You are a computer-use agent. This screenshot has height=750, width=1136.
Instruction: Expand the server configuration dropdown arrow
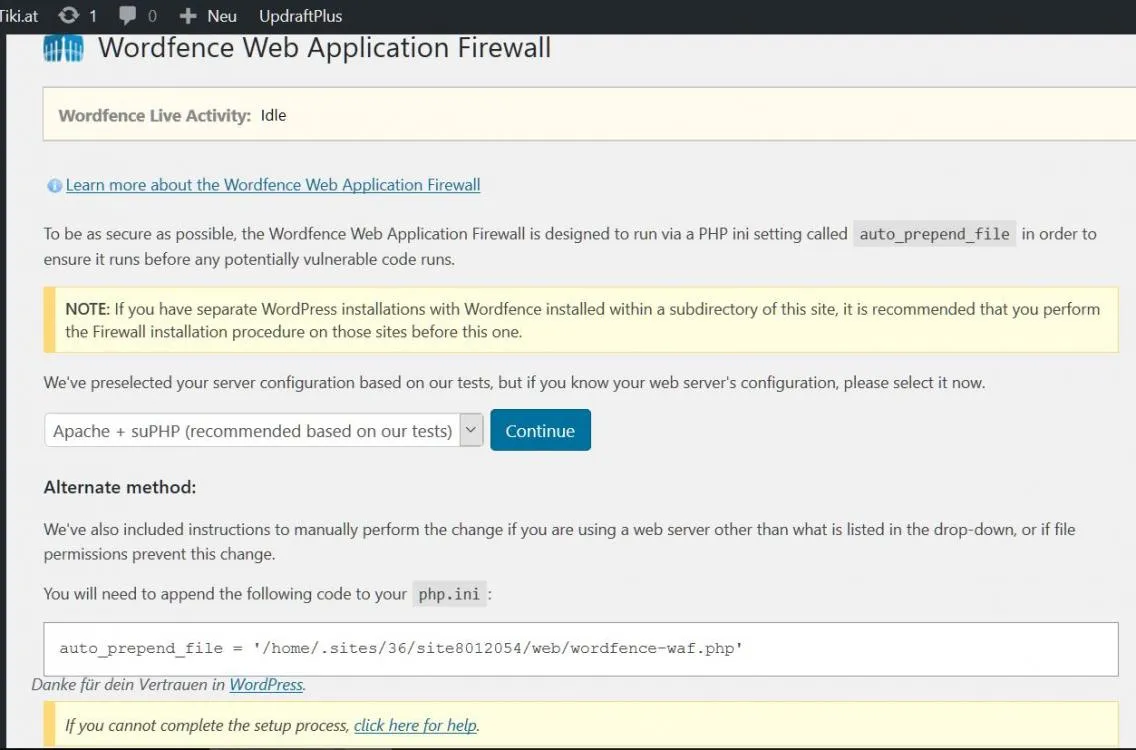(471, 430)
